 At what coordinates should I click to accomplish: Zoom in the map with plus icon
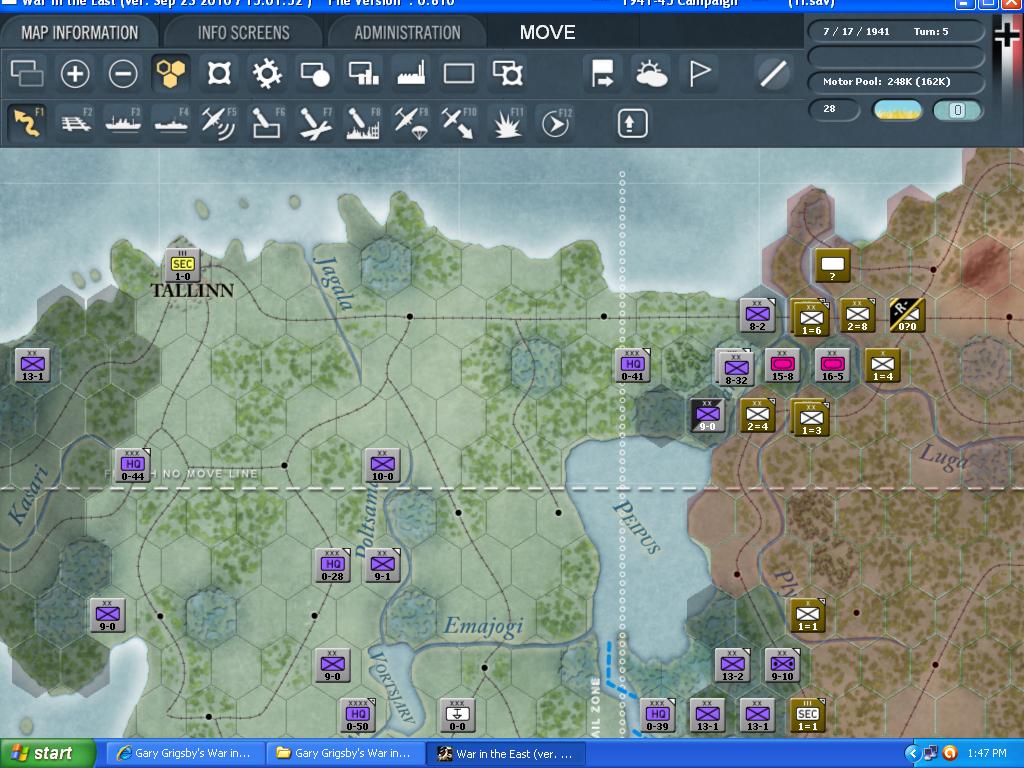(x=75, y=73)
